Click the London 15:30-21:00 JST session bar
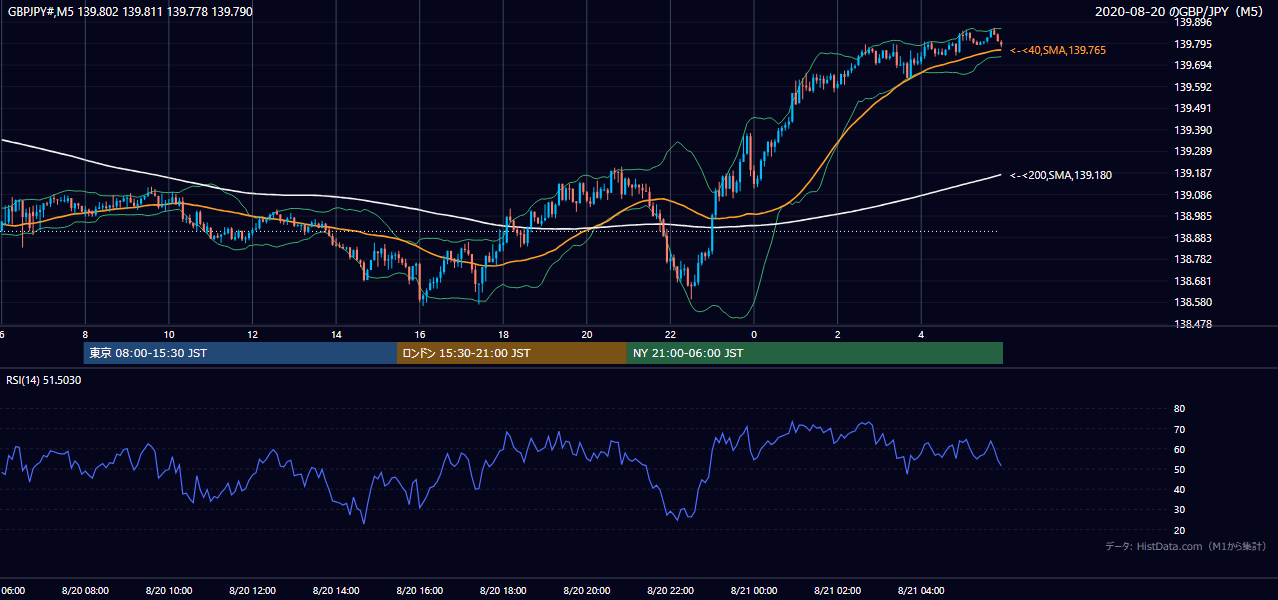 tap(511, 353)
